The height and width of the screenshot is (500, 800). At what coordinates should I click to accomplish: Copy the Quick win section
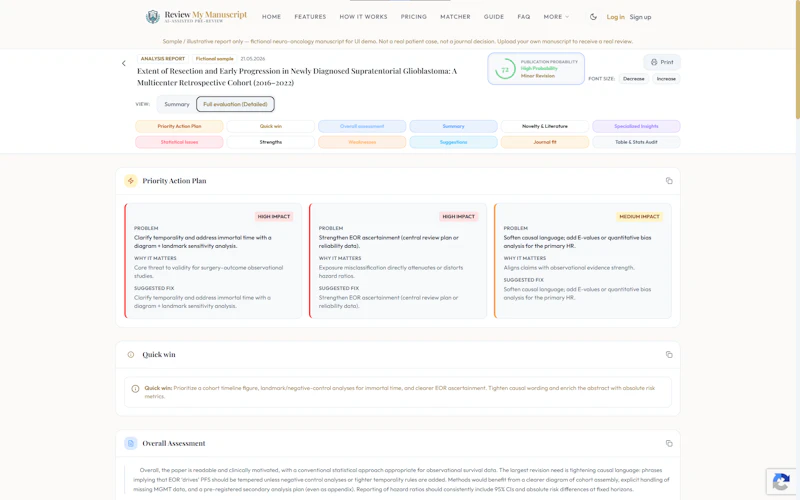coord(669,355)
